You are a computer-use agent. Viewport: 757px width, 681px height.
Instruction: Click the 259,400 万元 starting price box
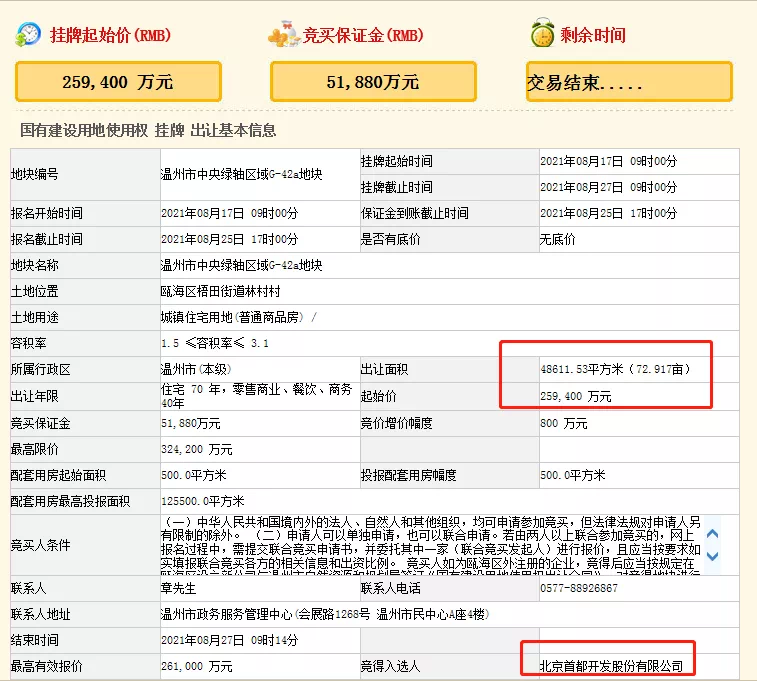click(118, 82)
